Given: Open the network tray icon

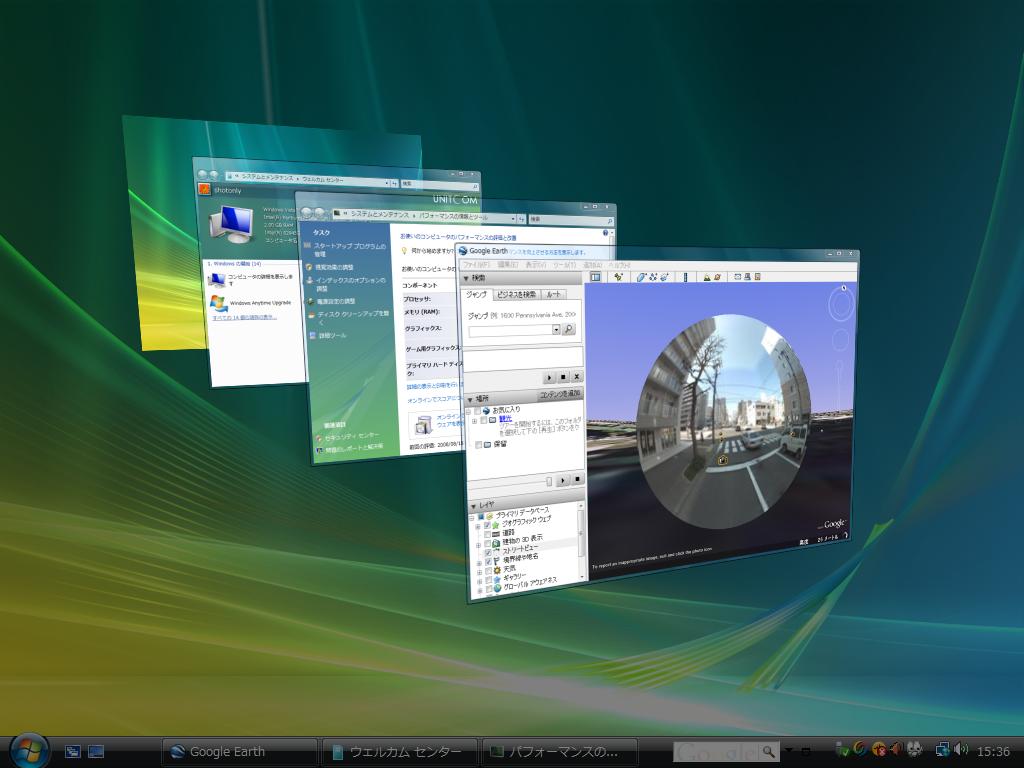Looking at the screenshot, I should click(x=942, y=750).
